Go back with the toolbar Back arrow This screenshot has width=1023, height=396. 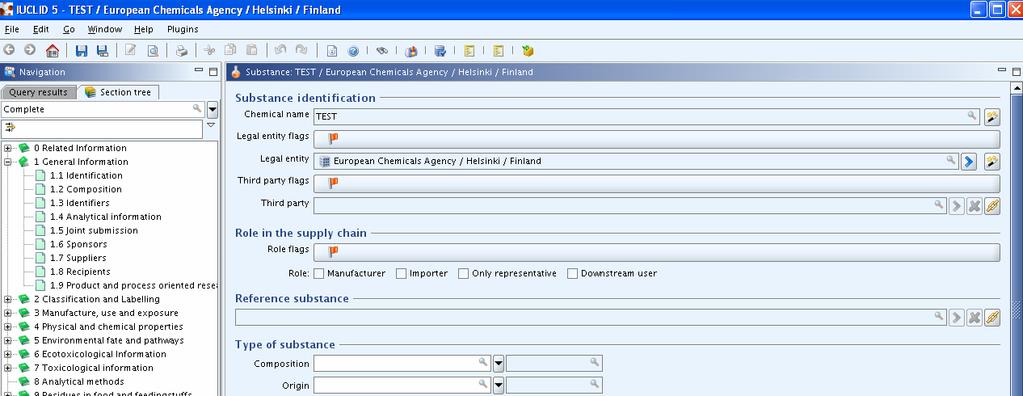[9, 50]
